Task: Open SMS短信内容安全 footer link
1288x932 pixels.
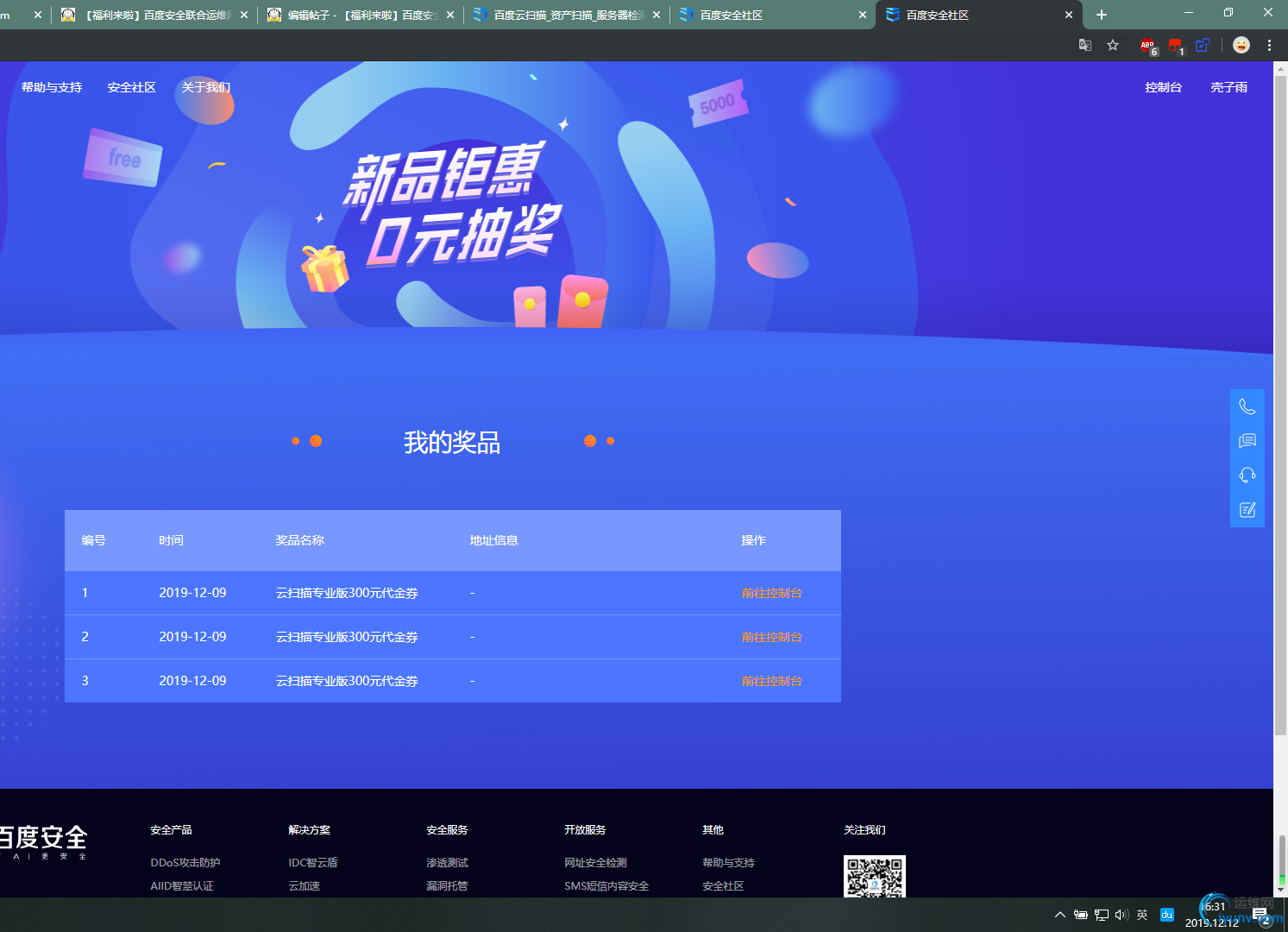Action: 606,885
